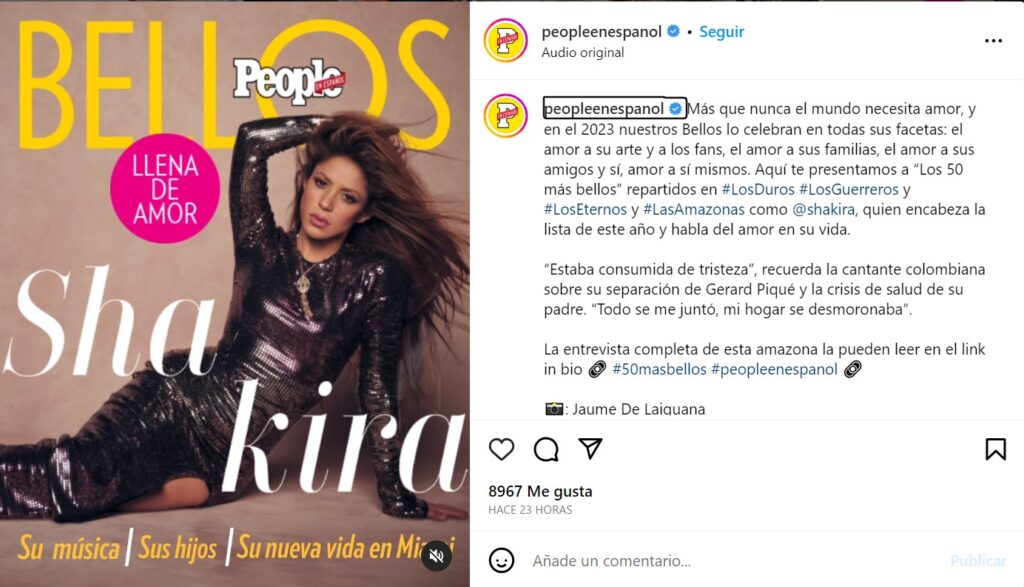View the 8967 Me gusta likes list
This screenshot has width=1024, height=587.
click(x=540, y=491)
